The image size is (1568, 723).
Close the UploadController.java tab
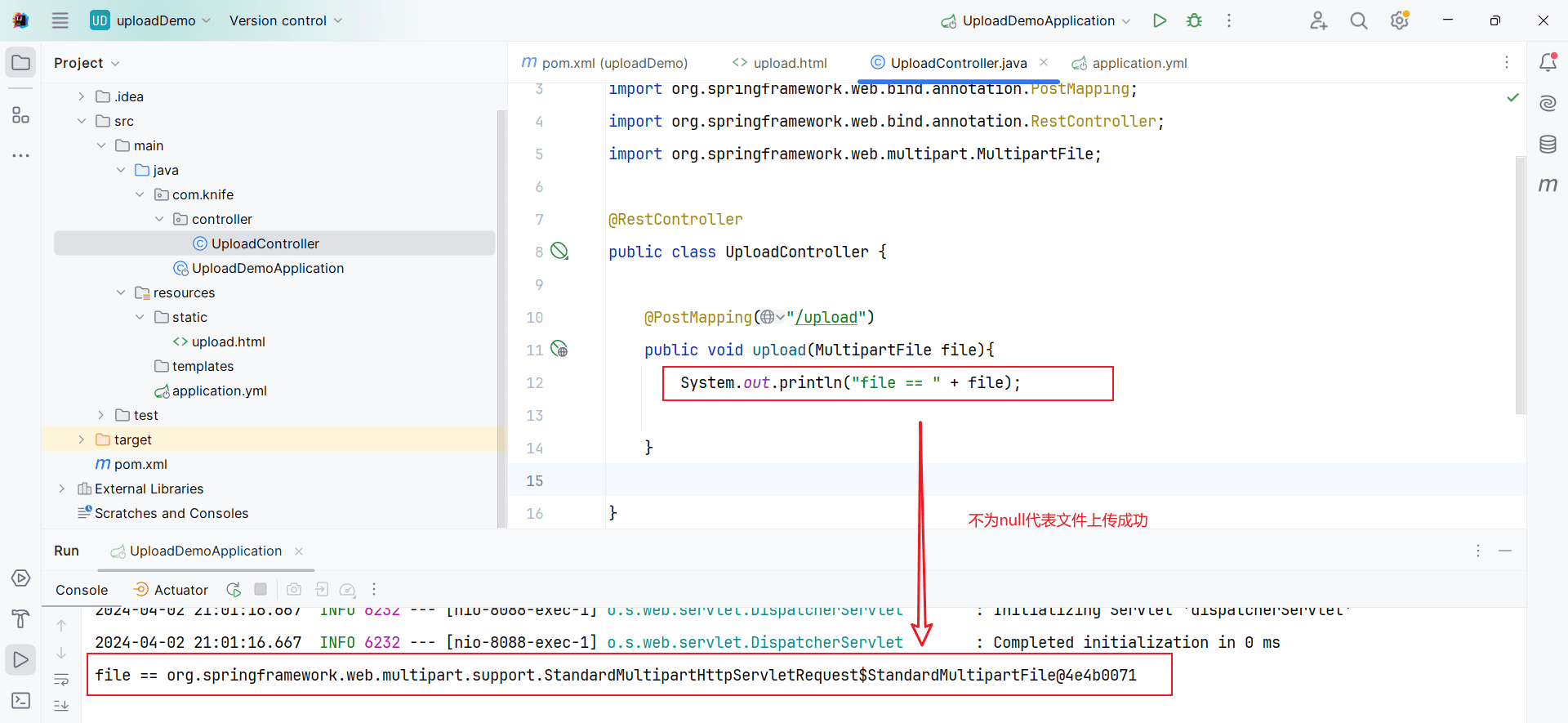tap(1044, 62)
